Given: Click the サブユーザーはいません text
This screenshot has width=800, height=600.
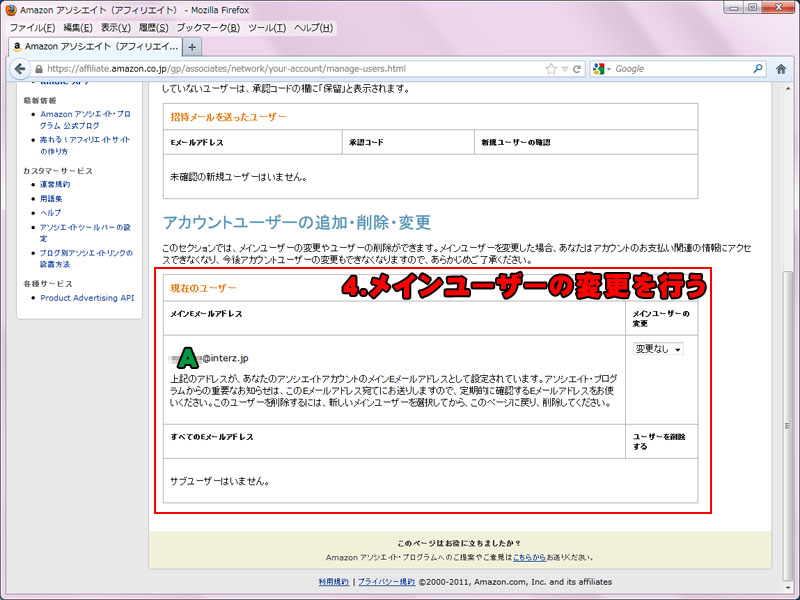Looking at the screenshot, I should (220, 481).
